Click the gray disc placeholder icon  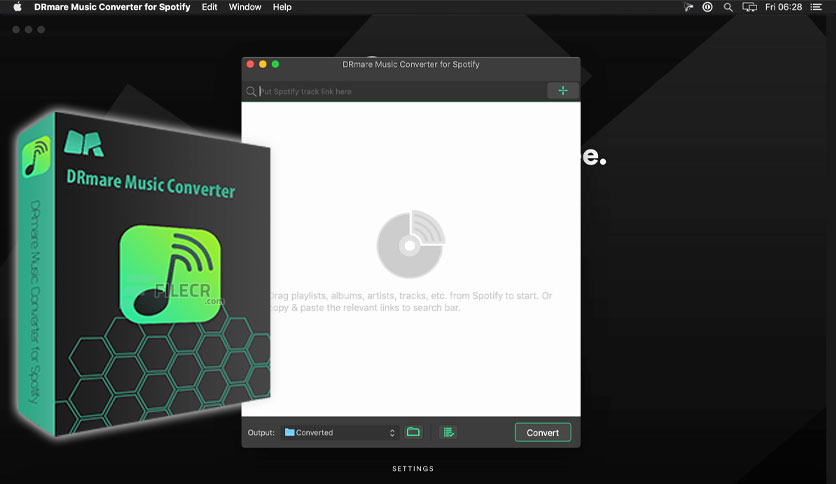(x=411, y=244)
